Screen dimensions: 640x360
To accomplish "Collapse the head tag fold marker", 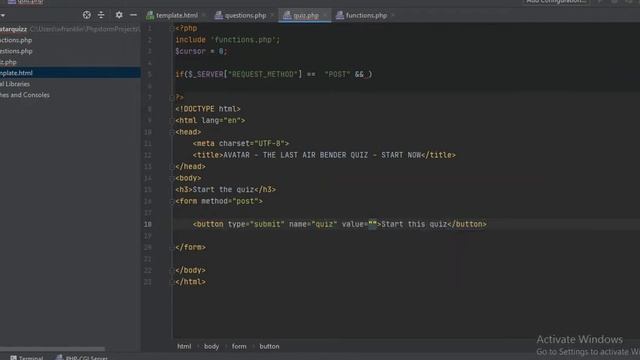I will point(172,132).
